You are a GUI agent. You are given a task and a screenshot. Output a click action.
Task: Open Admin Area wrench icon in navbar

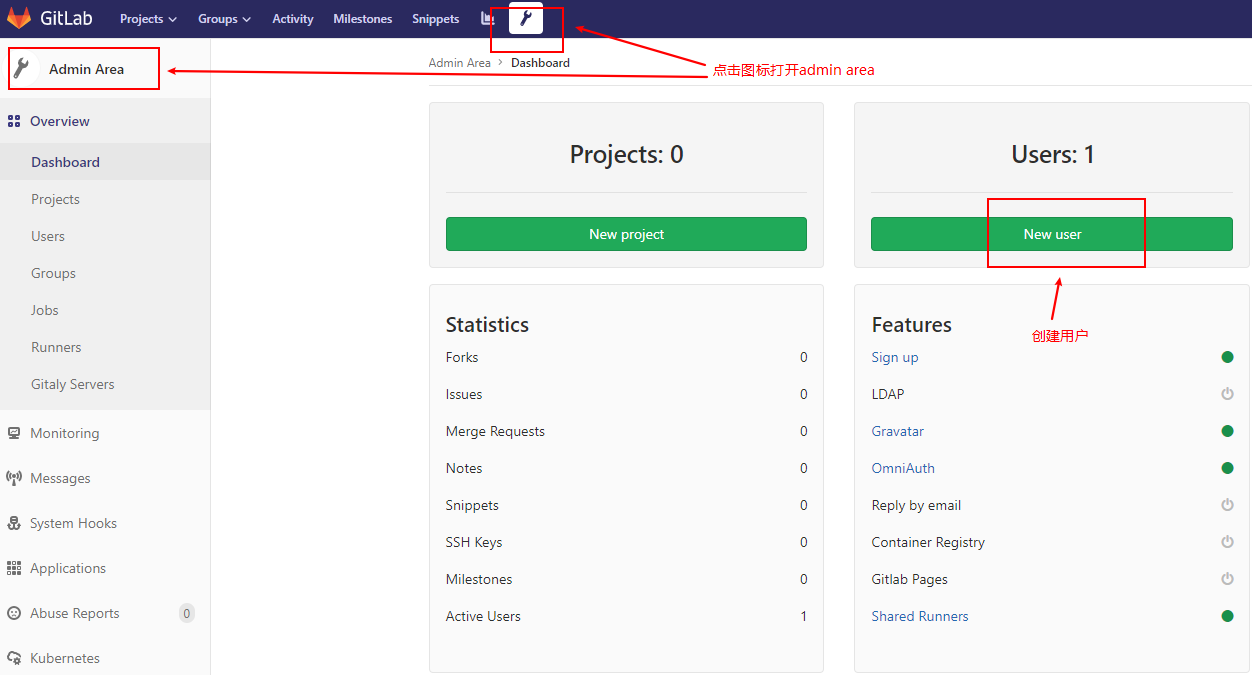point(526,18)
